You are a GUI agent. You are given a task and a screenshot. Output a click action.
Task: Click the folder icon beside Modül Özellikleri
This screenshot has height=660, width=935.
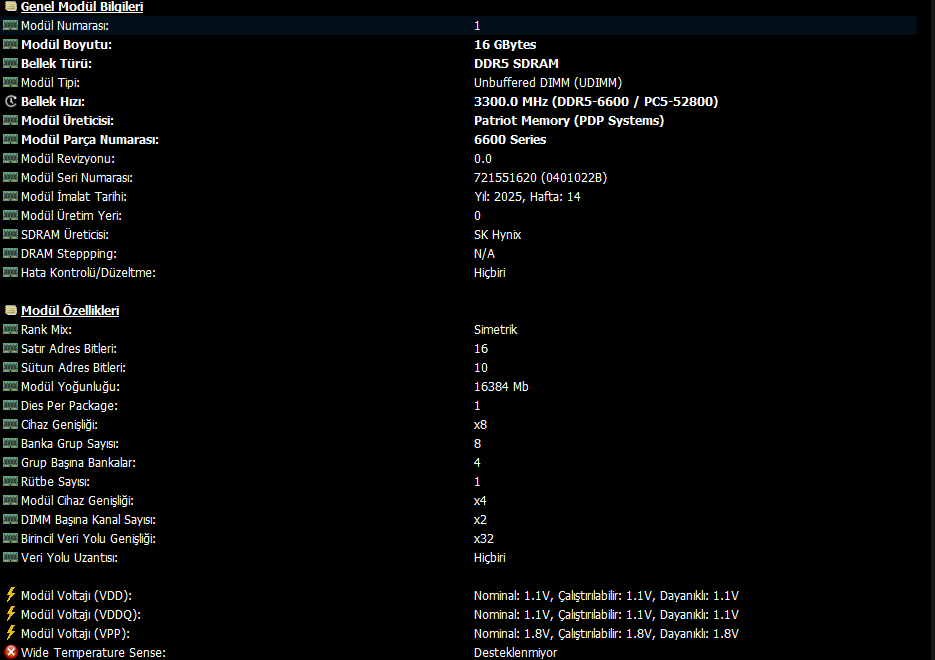click(10, 310)
